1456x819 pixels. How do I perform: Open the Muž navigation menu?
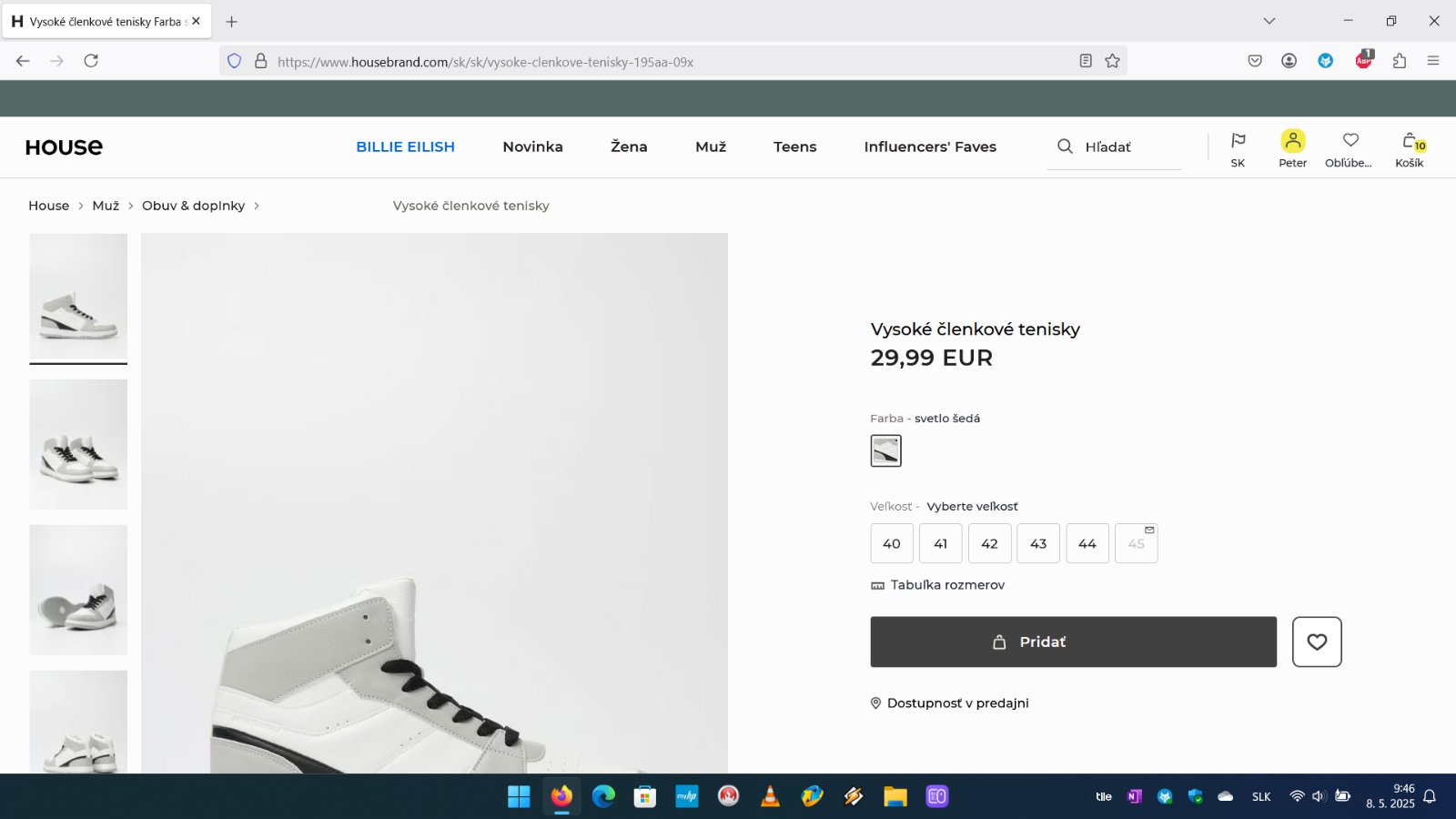pos(711,147)
